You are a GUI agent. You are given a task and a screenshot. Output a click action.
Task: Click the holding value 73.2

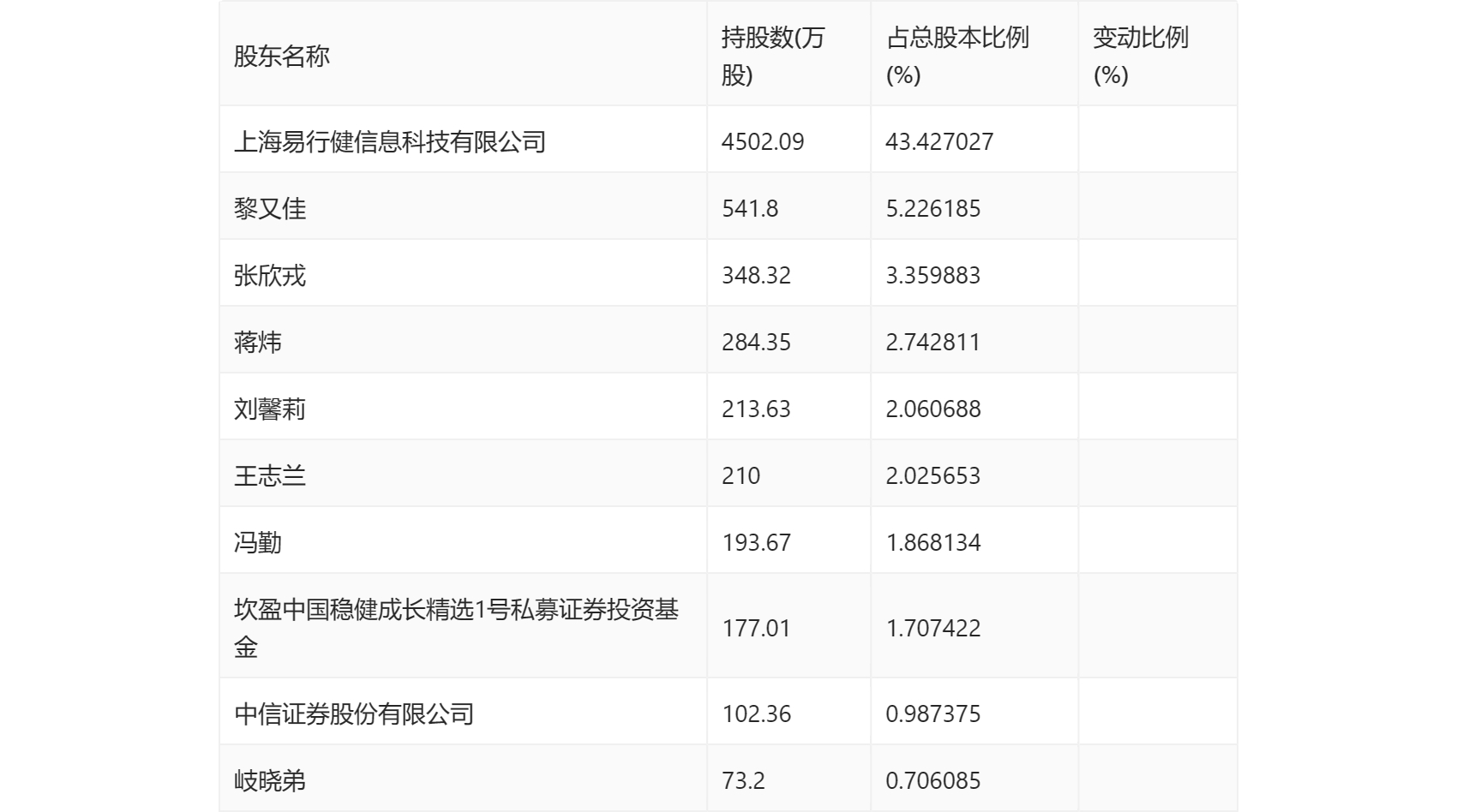pyautogui.click(x=743, y=780)
